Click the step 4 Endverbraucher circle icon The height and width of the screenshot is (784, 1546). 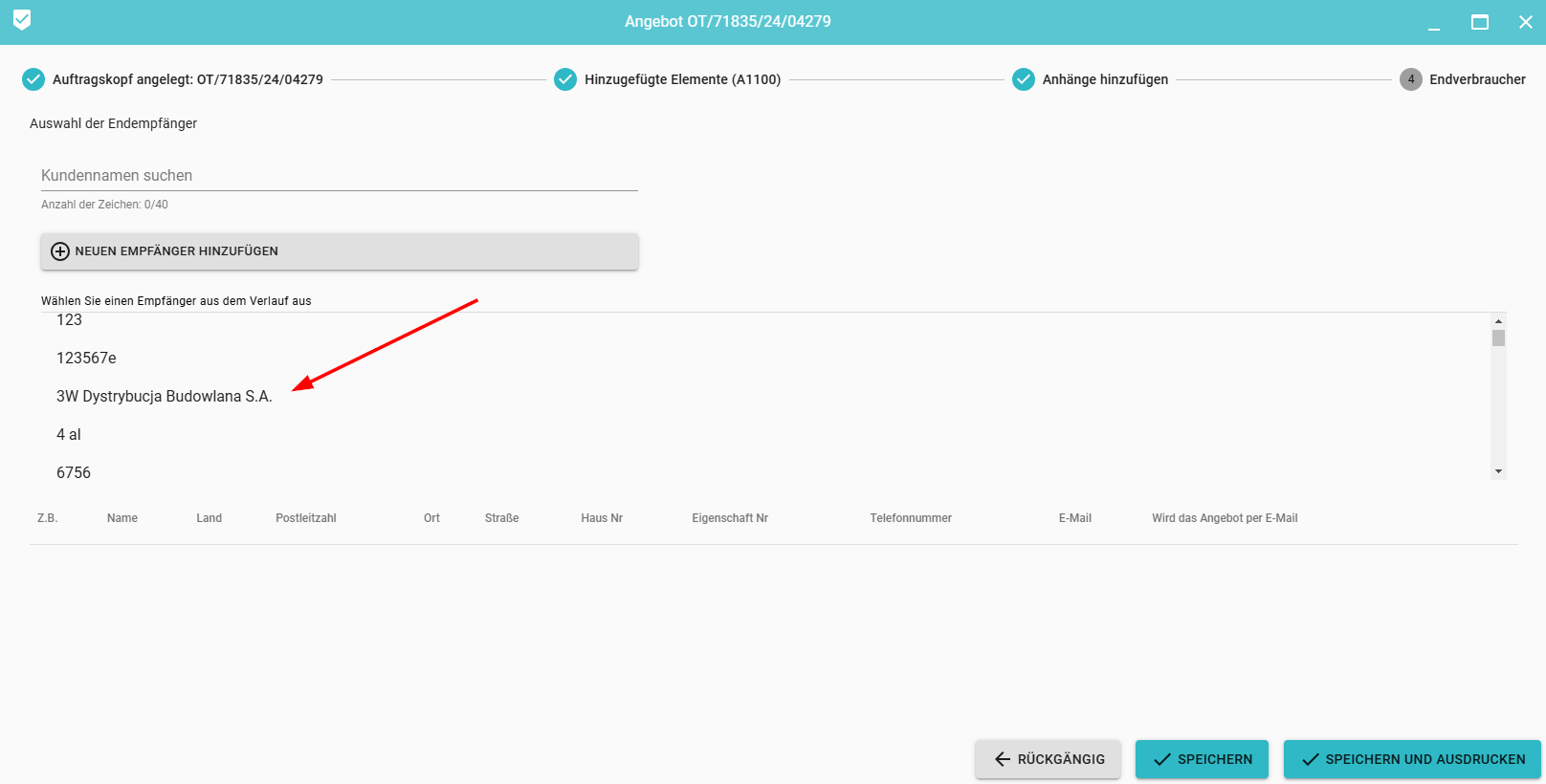pos(1410,79)
